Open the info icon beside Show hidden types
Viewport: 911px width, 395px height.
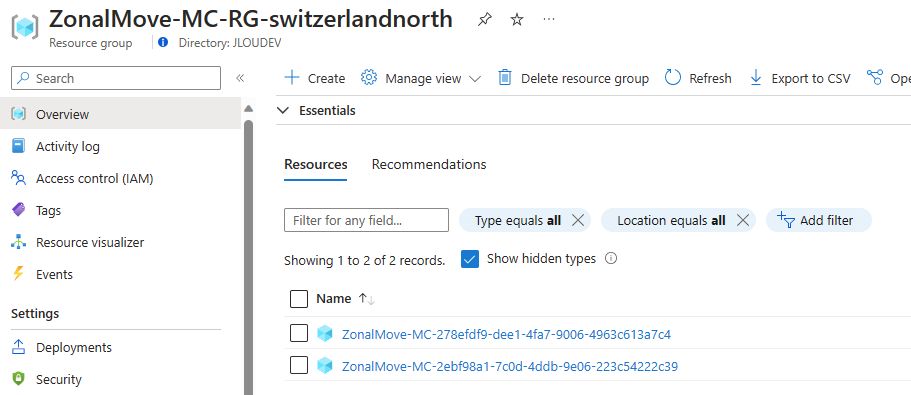[611, 258]
